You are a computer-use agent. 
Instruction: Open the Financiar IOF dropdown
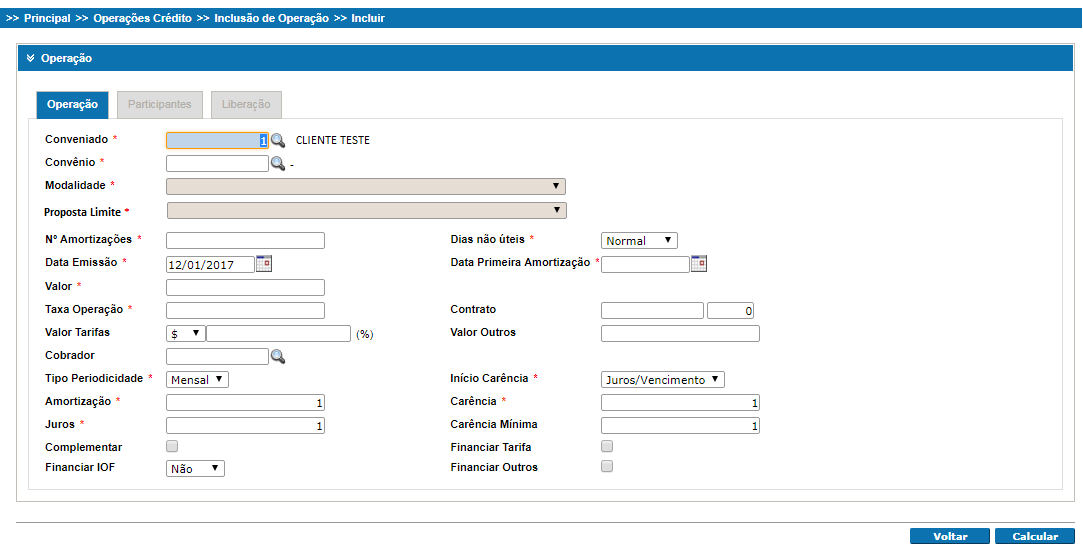tap(196, 468)
